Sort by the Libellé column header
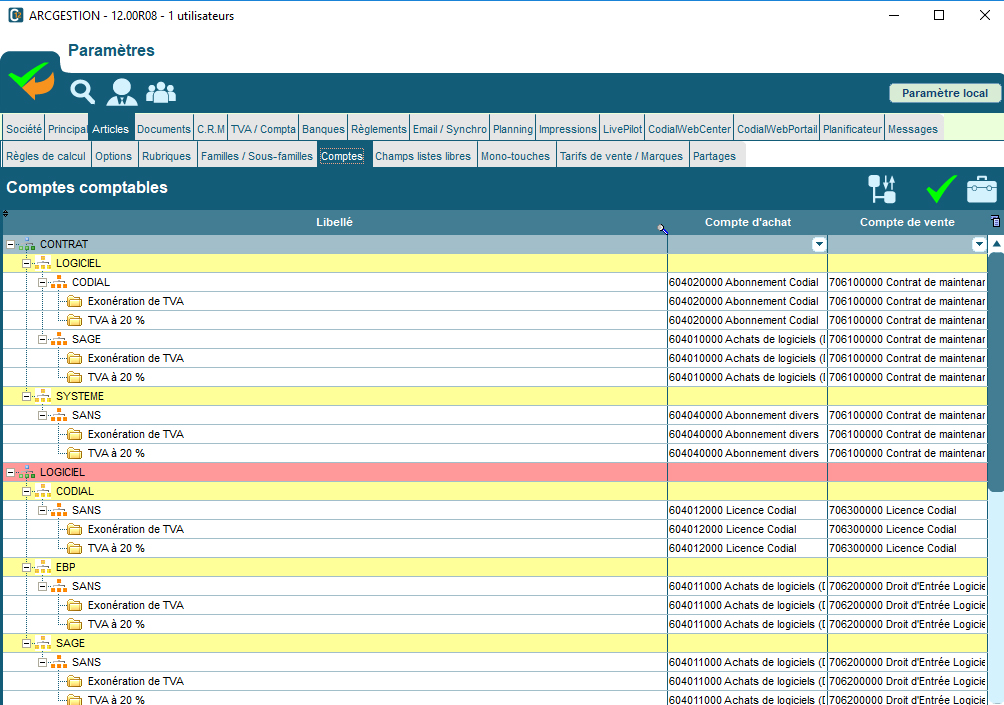Screen dimensions: 1004x705 (334, 222)
